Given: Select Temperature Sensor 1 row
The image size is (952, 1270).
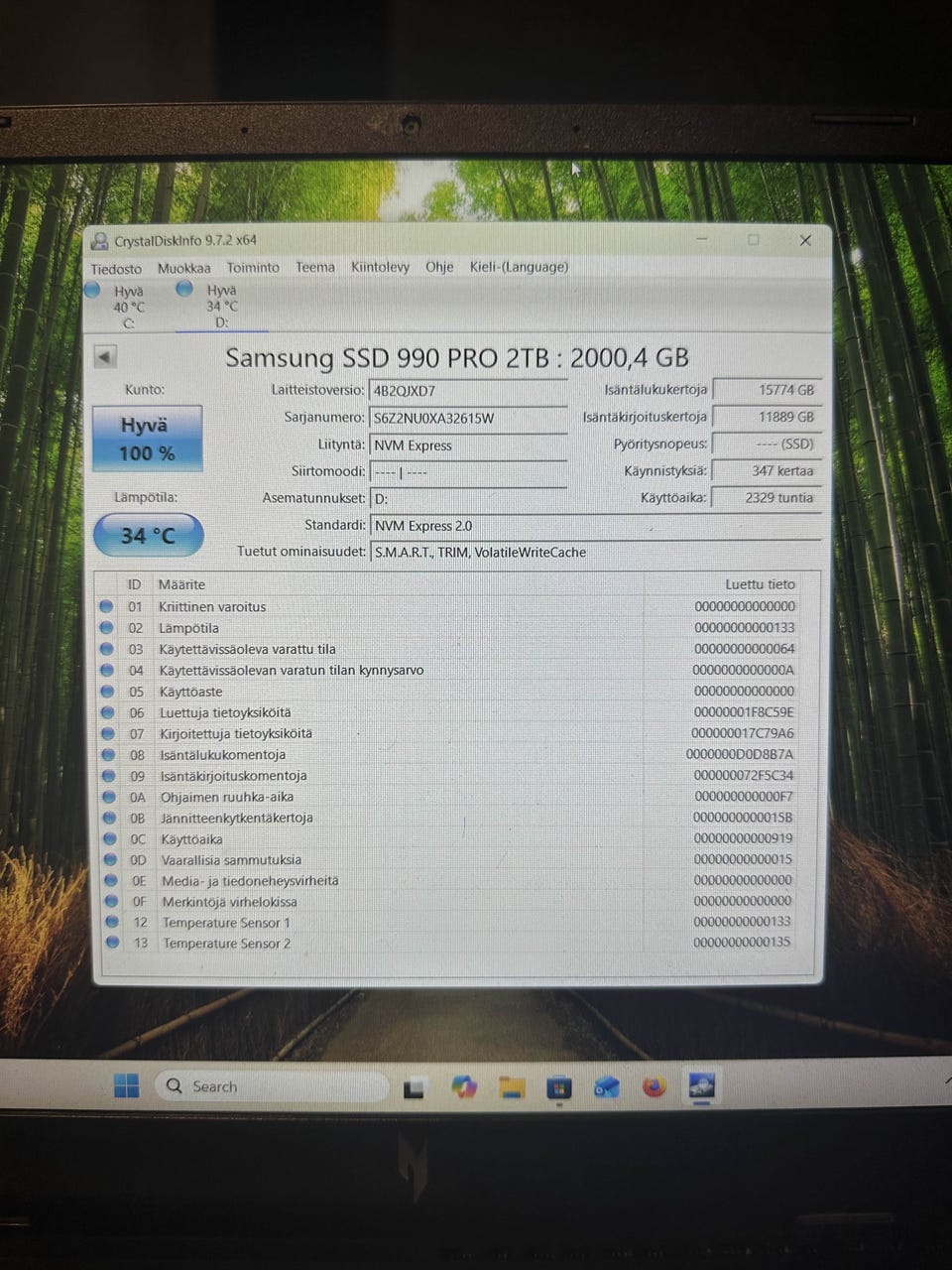Looking at the screenshot, I should click(x=458, y=922).
